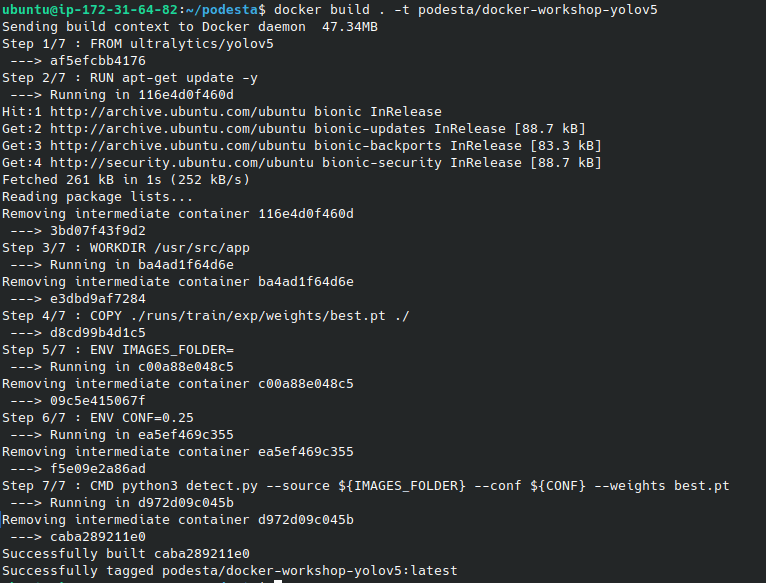766x583 pixels.
Task: Click the CMD python3 detect.py line
Action: (365, 486)
